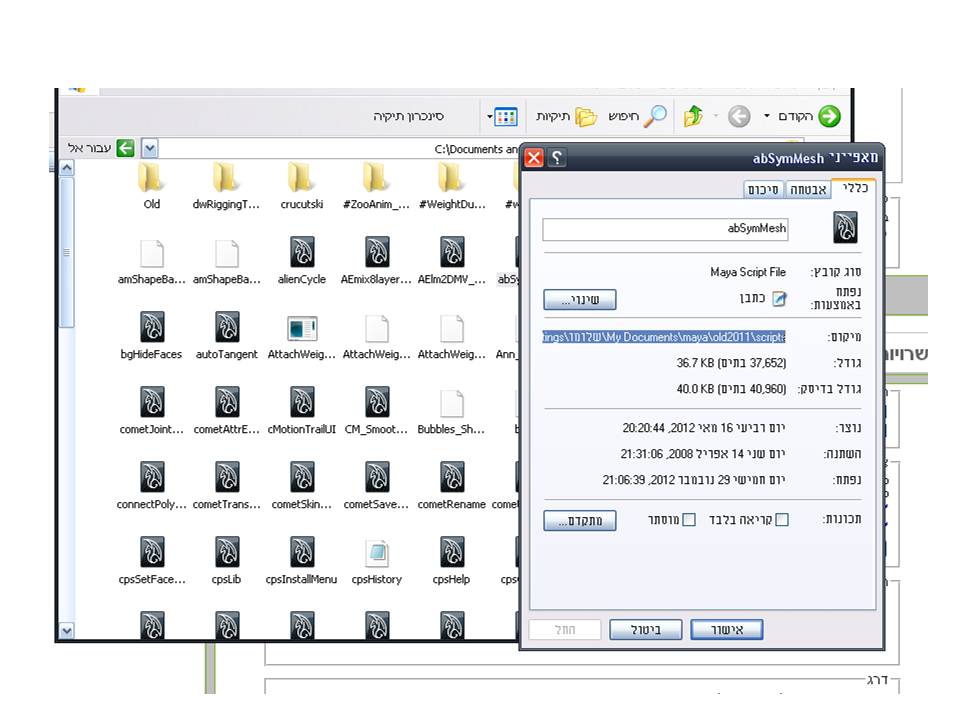Select the cometAttrE... script icon

coord(227,402)
